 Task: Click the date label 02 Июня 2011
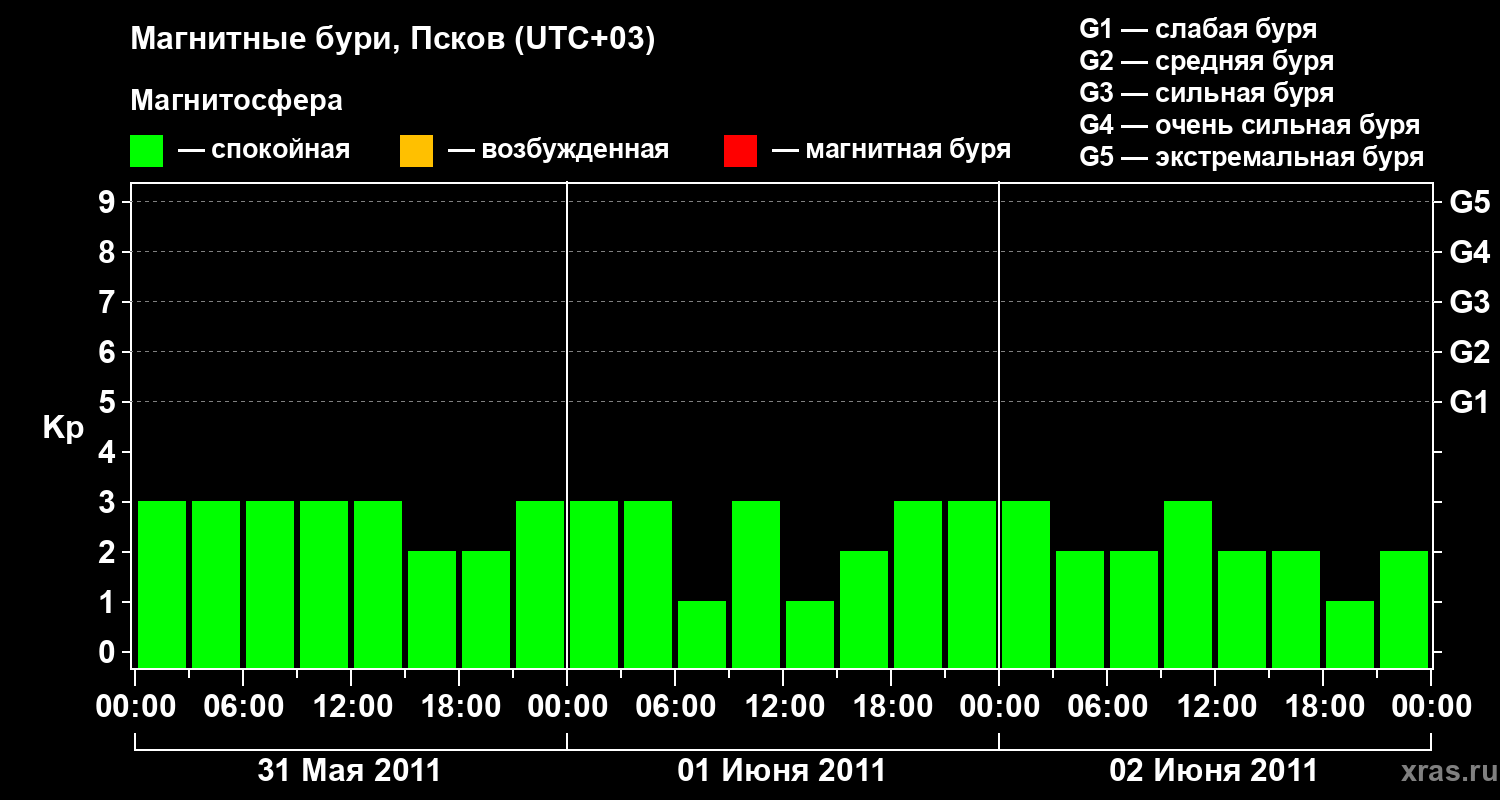1214,771
